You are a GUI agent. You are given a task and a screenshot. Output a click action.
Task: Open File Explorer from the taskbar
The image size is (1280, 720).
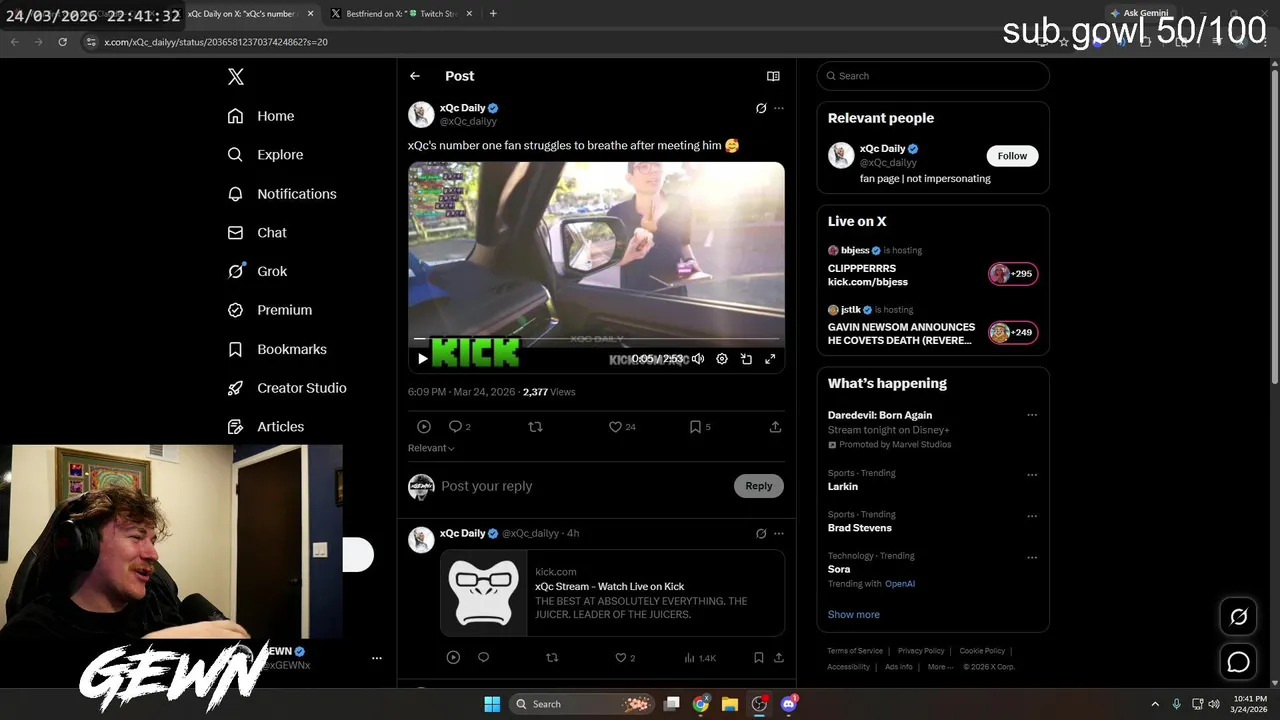pos(730,704)
